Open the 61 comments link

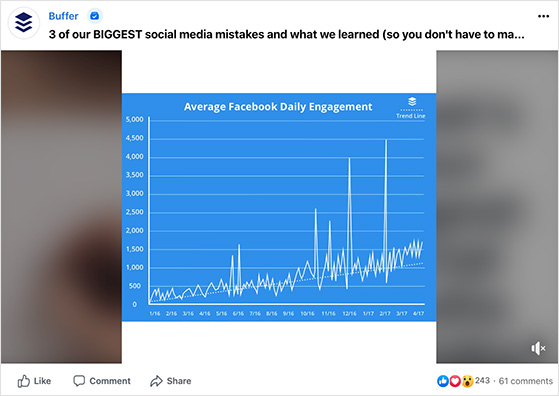tap(525, 381)
